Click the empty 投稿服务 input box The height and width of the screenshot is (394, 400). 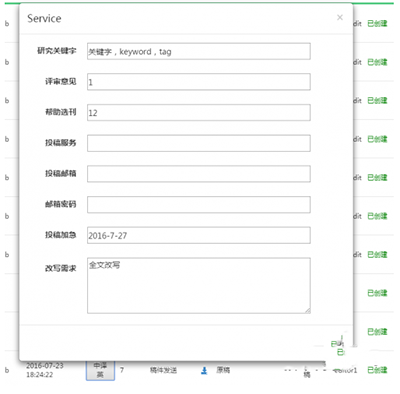pyautogui.click(x=199, y=143)
